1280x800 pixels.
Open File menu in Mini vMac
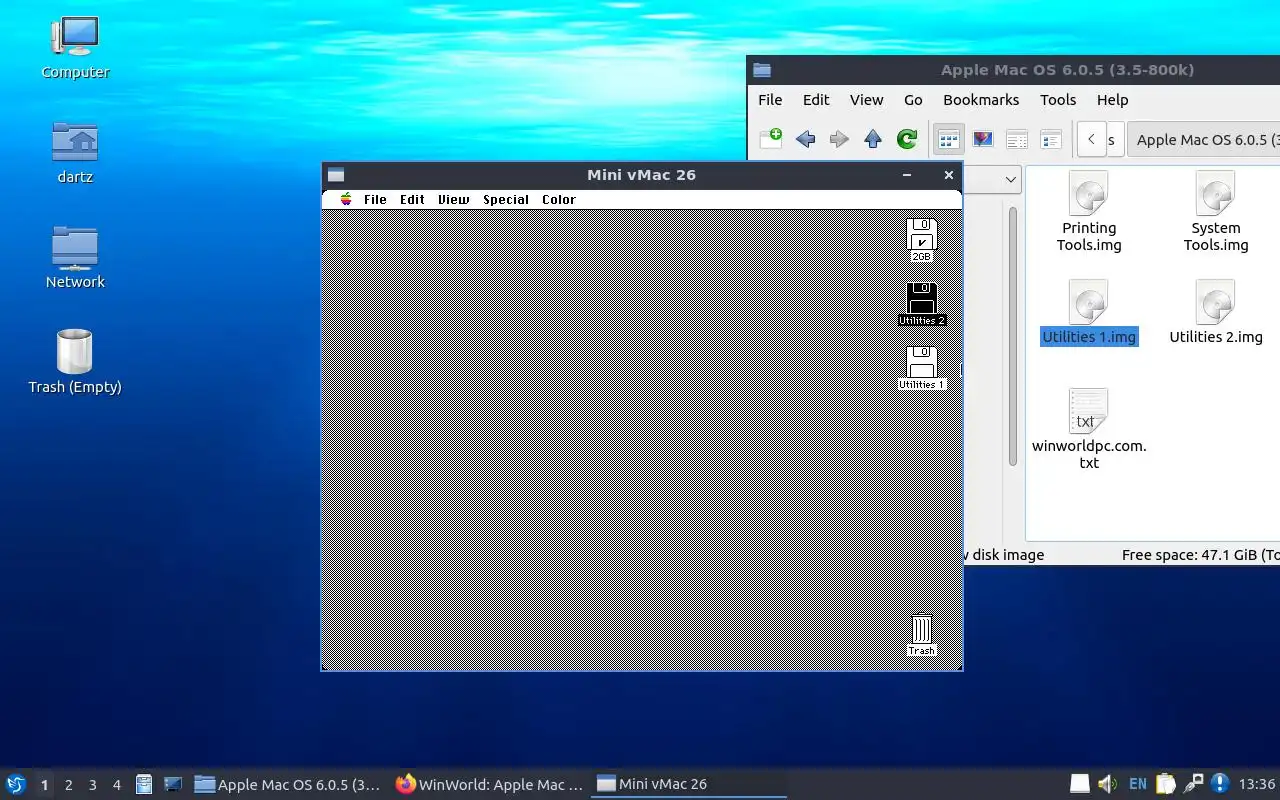375,199
